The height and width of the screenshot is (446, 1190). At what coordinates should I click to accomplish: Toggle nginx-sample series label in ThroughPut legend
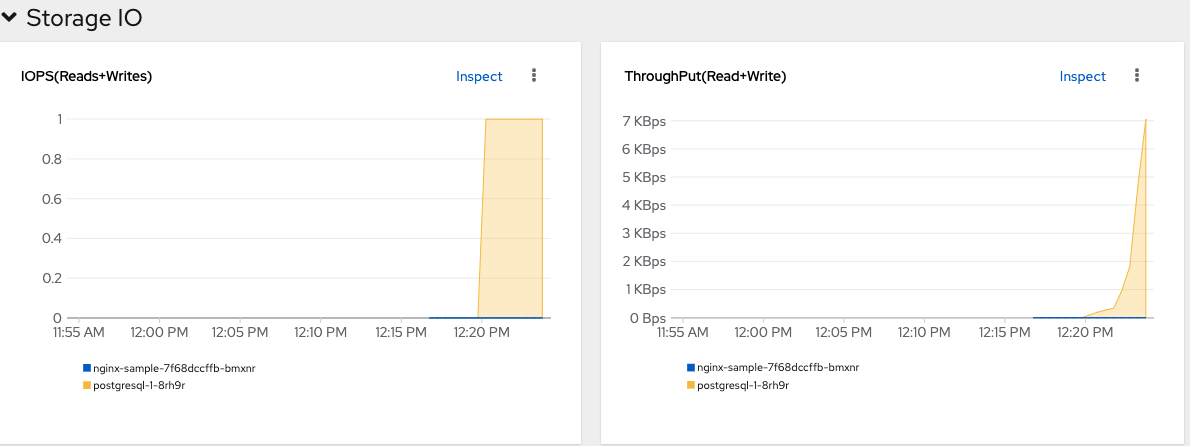778,368
